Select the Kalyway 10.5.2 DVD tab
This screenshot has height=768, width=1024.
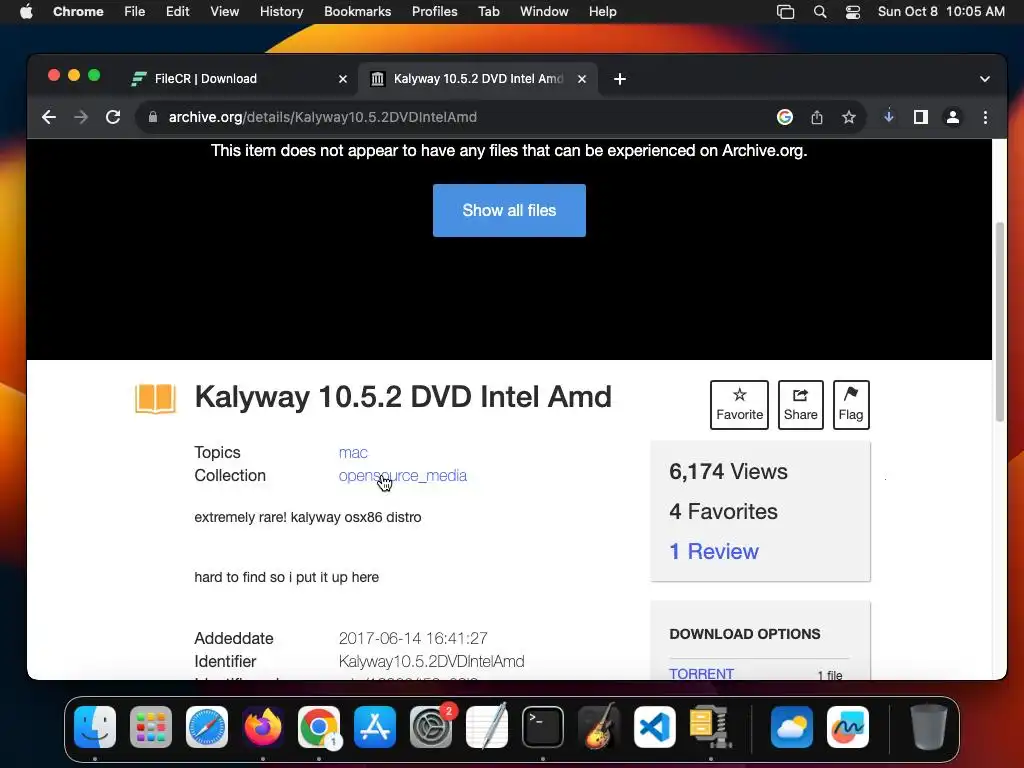tap(478, 79)
